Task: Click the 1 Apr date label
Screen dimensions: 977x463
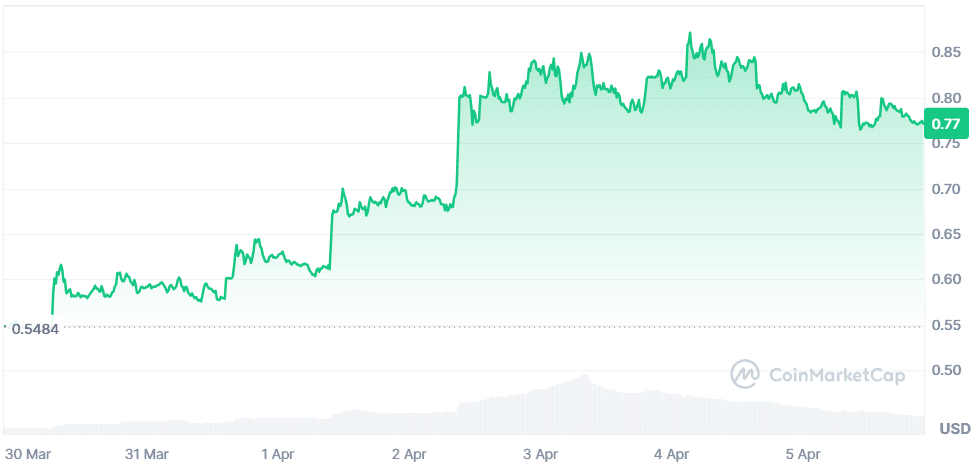Action: click(279, 454)
